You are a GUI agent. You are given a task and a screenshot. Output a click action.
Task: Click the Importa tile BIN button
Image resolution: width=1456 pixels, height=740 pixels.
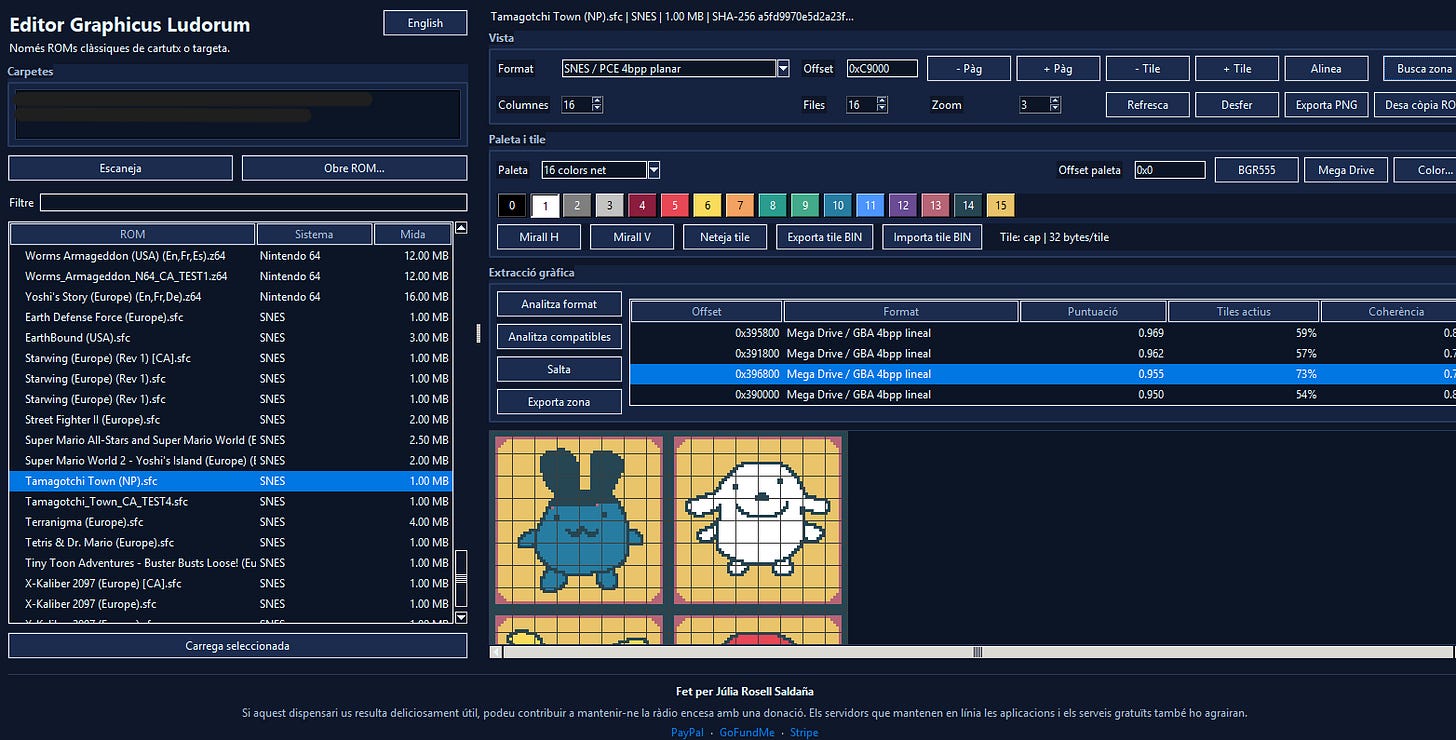[932, 237]
